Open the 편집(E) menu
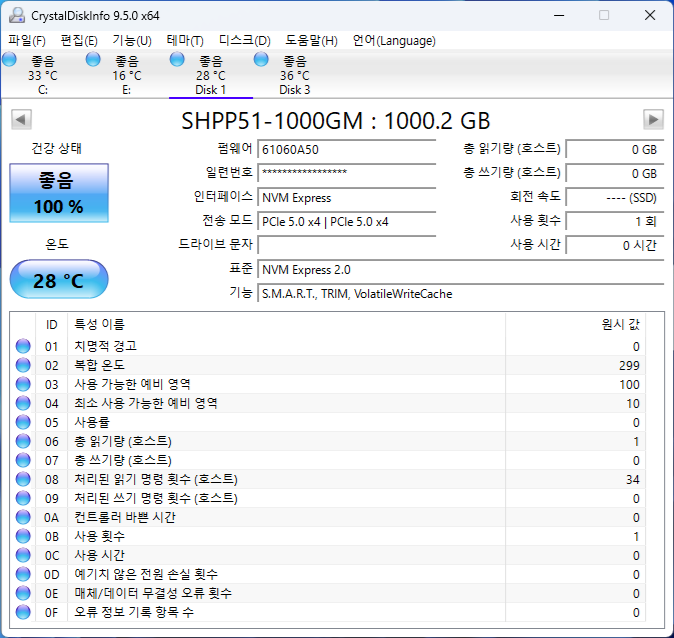The width and height of the screenshot is (674, 638). point(79,40)
